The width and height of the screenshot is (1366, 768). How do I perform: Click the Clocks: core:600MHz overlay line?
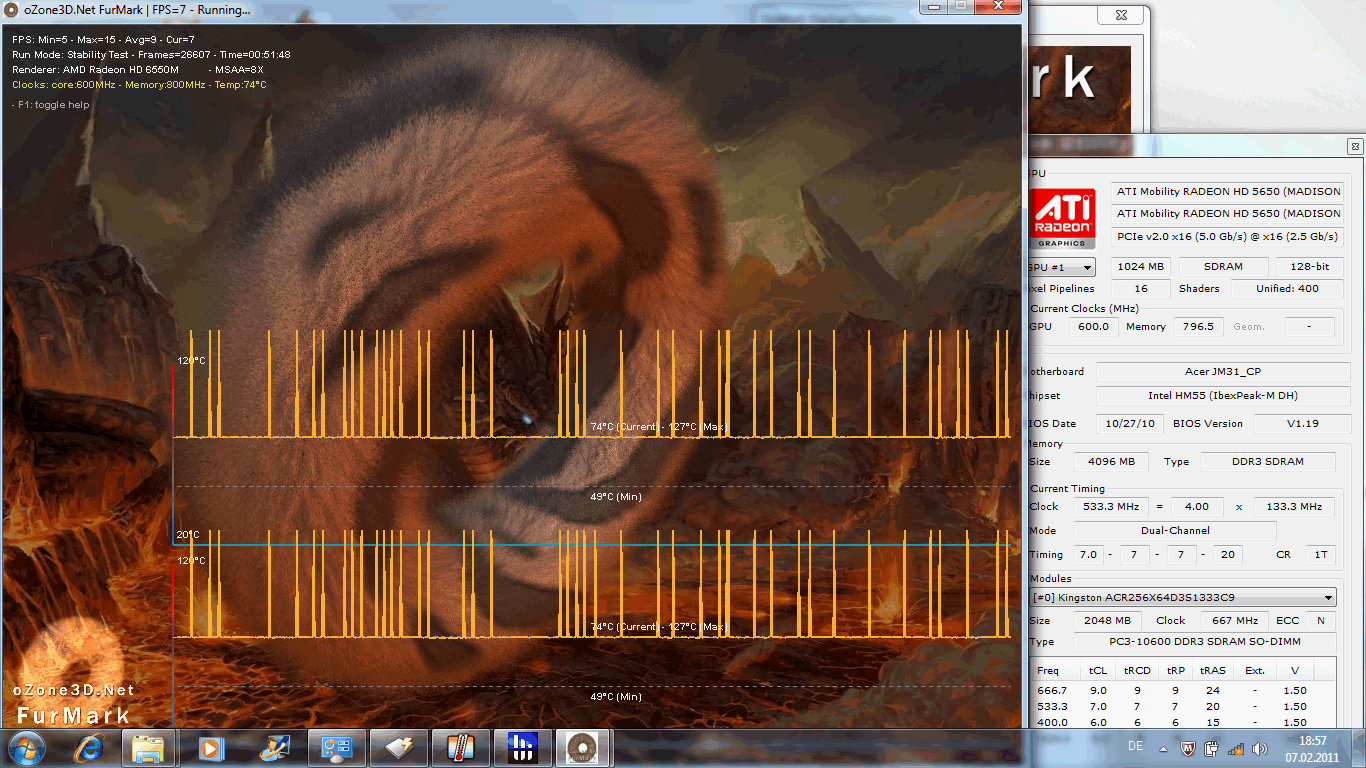(x=139, y=84)
